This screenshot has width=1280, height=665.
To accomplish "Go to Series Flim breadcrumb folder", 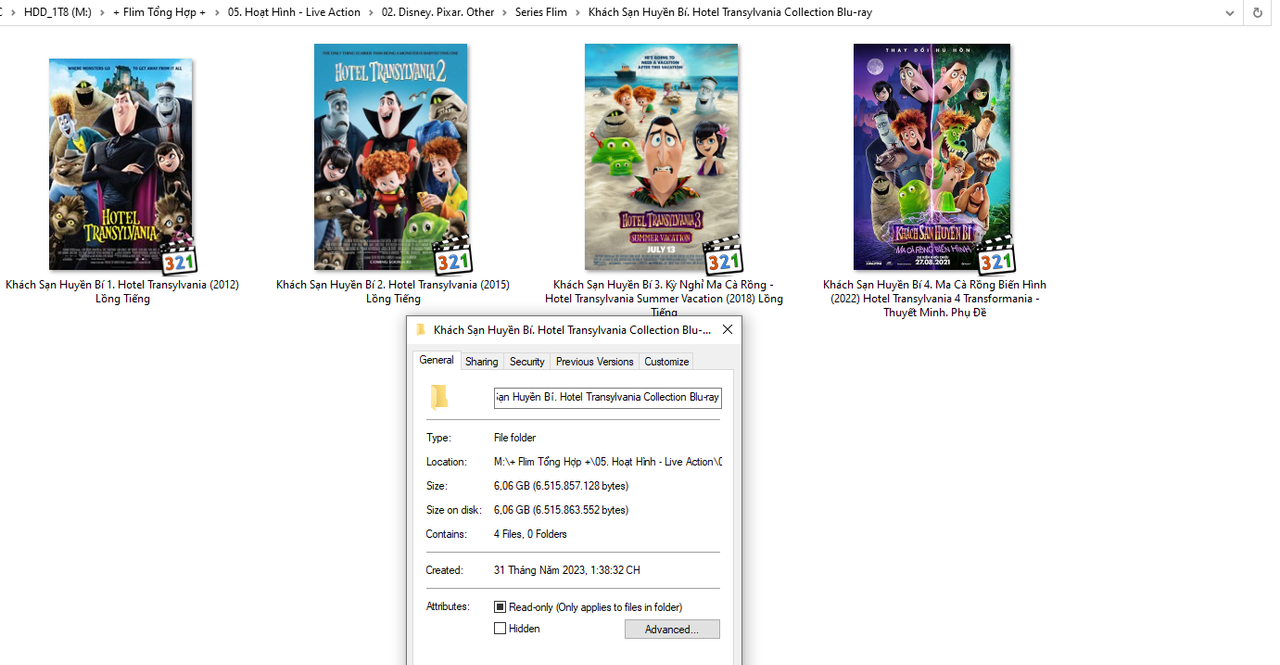I will [x=541, y=12].
